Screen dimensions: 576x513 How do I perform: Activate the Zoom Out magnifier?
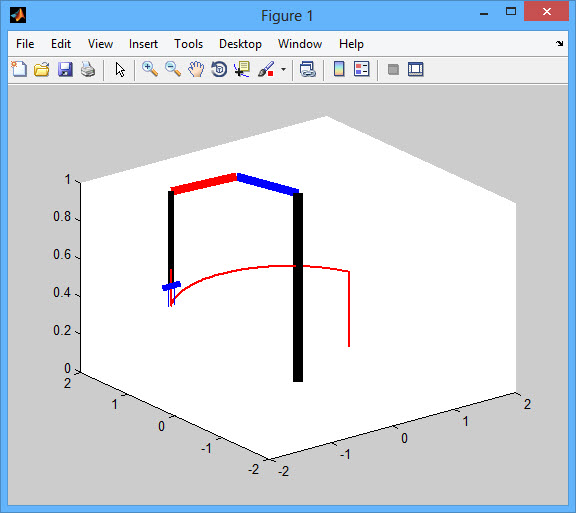(x=173, y=69)
